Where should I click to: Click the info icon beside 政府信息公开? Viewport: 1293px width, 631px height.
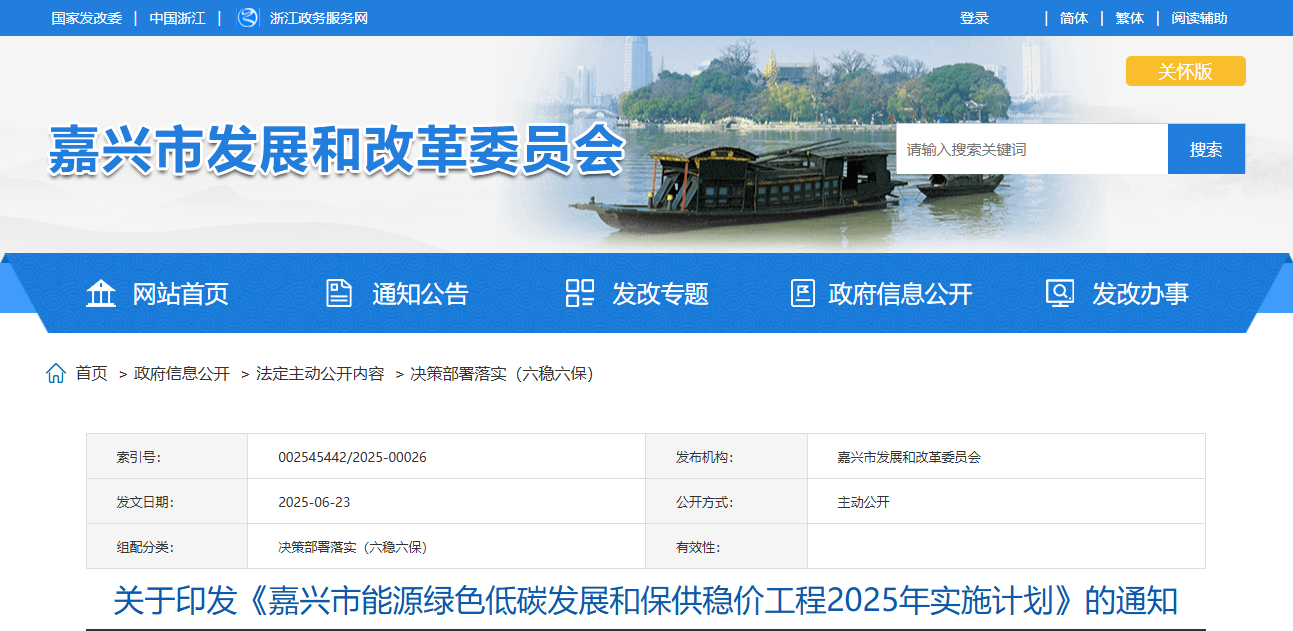tap(802, 293)
